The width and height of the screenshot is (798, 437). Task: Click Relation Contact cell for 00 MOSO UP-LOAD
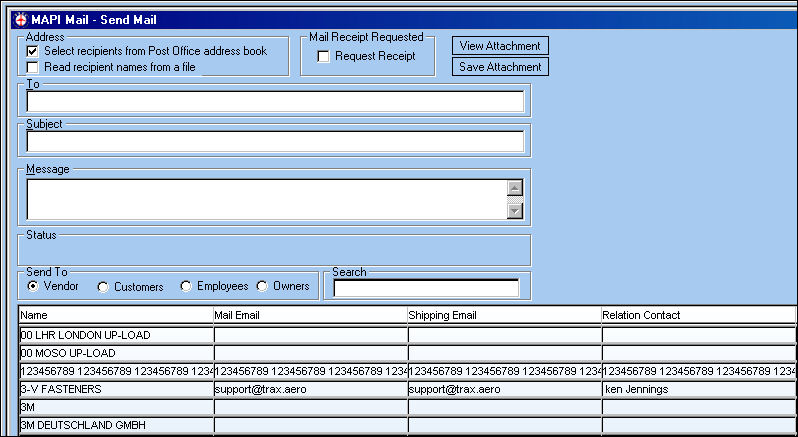click(699, 353)
